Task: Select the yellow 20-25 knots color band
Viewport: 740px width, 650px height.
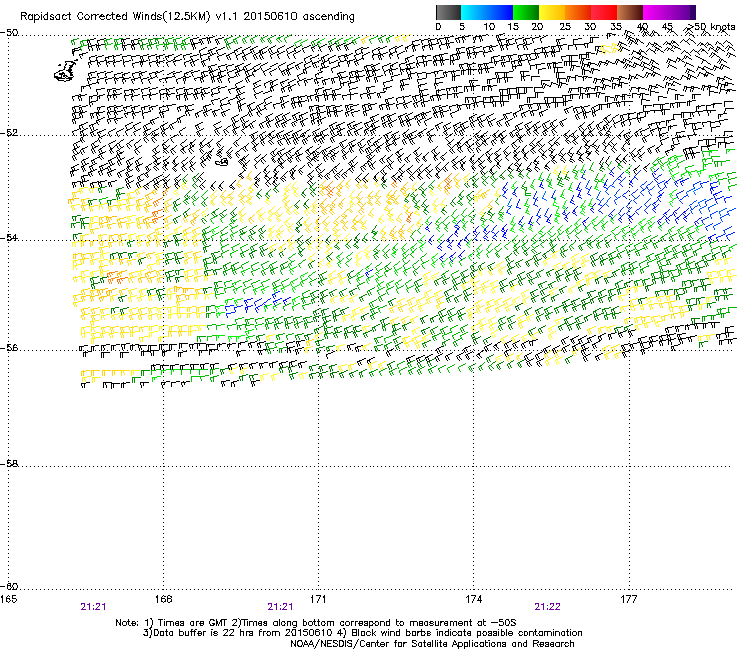Action: tap(552, 12)
